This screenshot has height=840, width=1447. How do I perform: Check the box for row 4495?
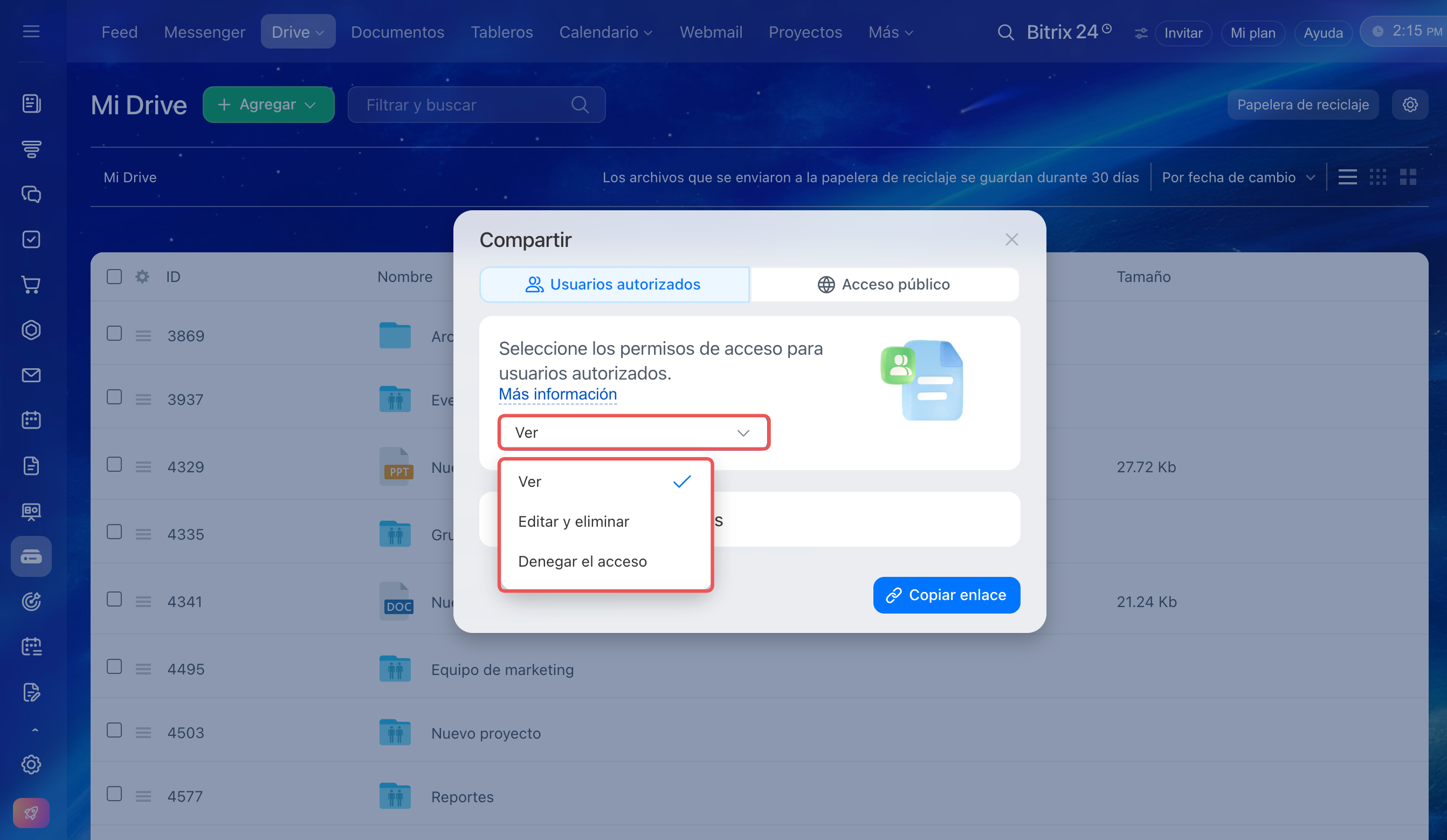click(114, 666)
